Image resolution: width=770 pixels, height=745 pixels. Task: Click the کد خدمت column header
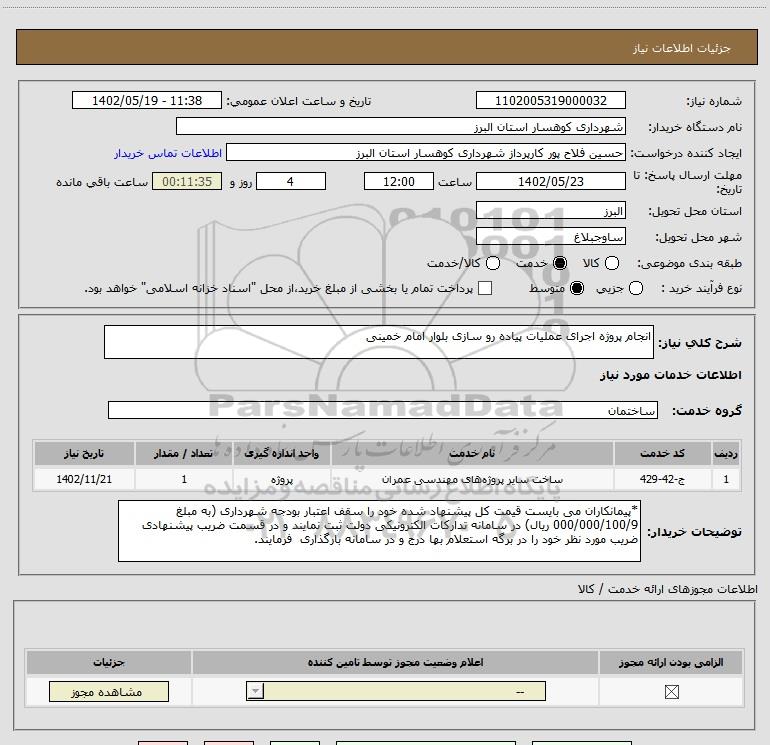point(662,453)
